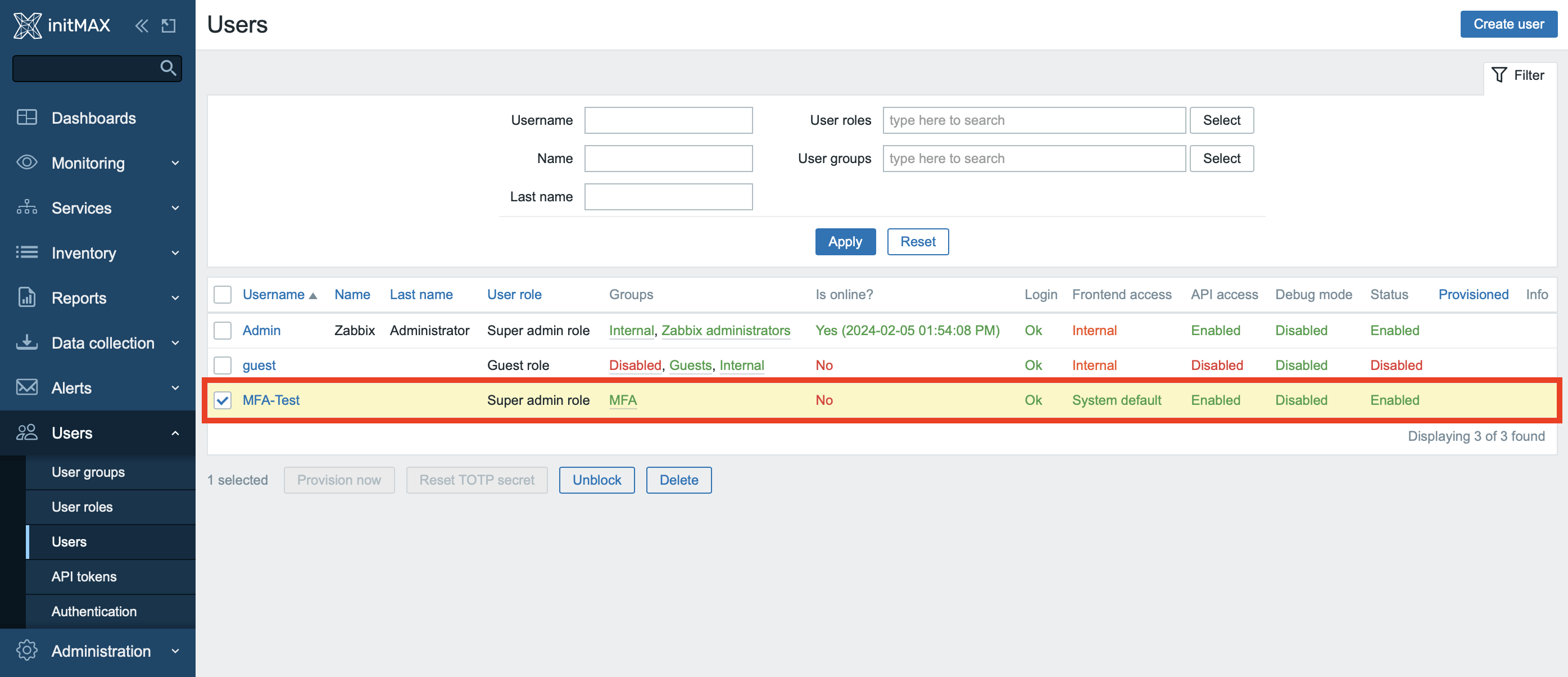1568x677 pixels.
Task: Collapse the Users section chevron
Action: tap(175, 433)
